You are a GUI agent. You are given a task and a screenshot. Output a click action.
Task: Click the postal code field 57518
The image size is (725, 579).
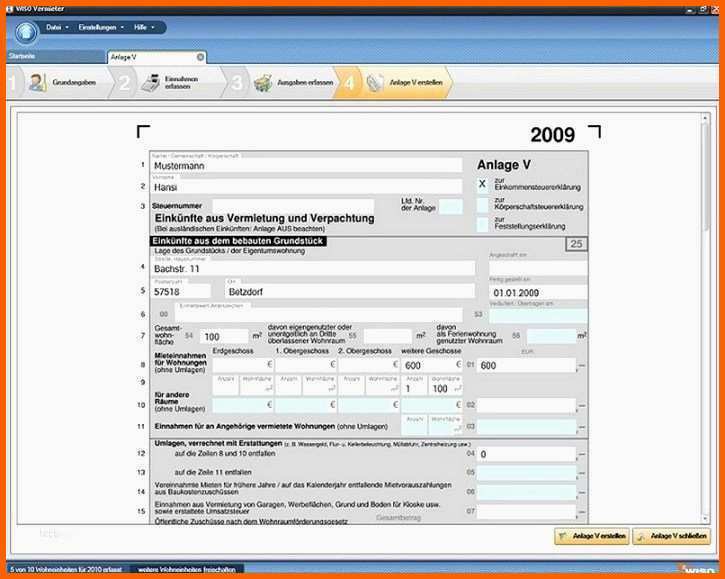point(180,291)
